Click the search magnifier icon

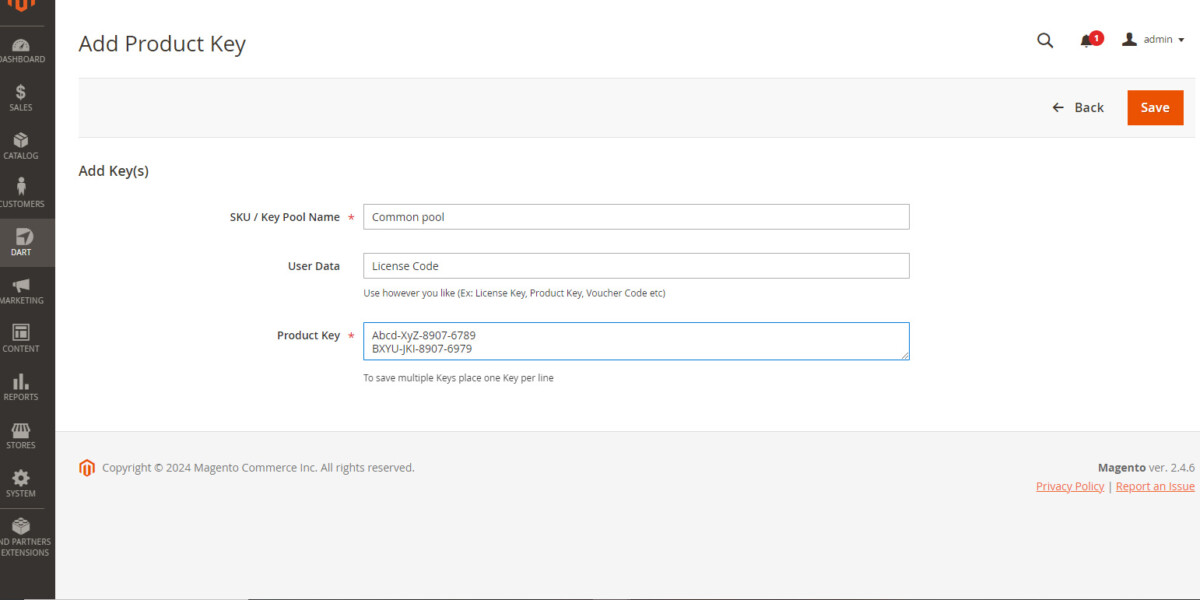pyautogui.click(x=1045, y=40)
